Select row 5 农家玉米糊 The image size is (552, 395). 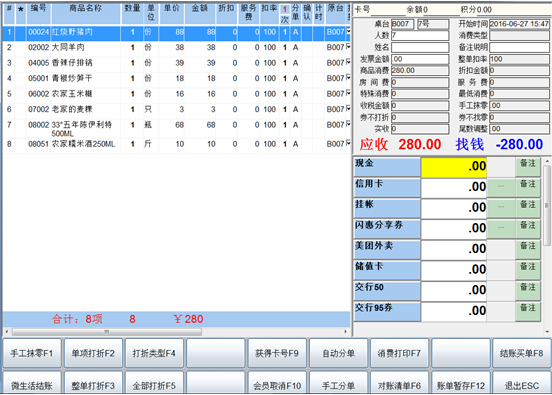click(177, 94)
